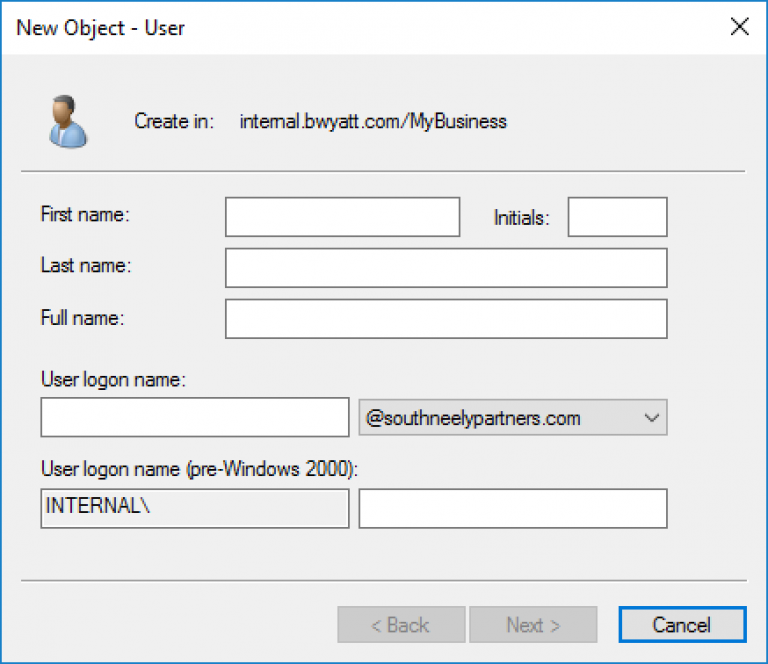The image size is (768, 664).
Task: Open the @southneelypartners.com domain dropdown
Action: click(x=513, y=418)
